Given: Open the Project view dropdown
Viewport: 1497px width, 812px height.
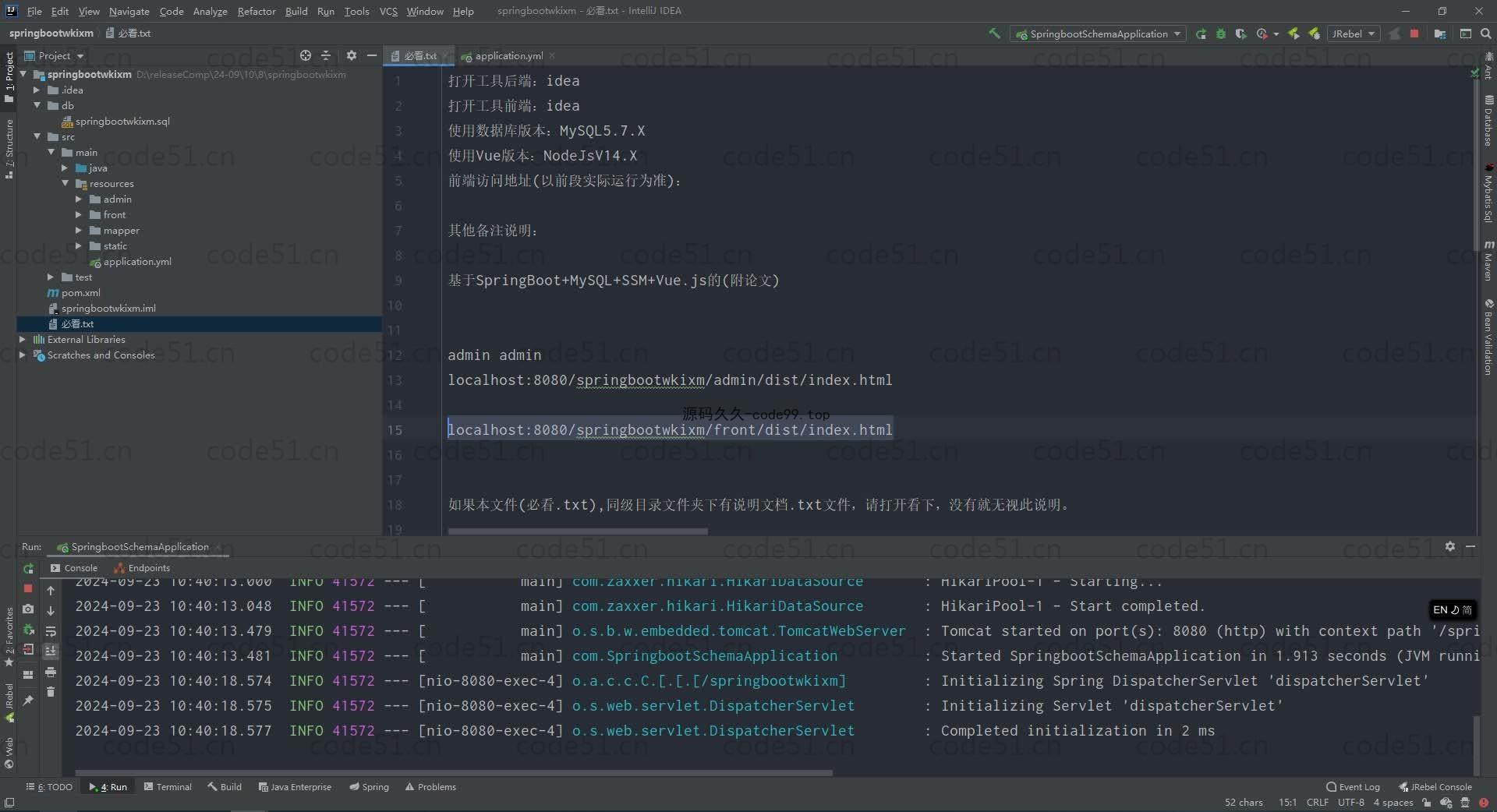Looking at the screenshot, I should [x=54, y=55].
